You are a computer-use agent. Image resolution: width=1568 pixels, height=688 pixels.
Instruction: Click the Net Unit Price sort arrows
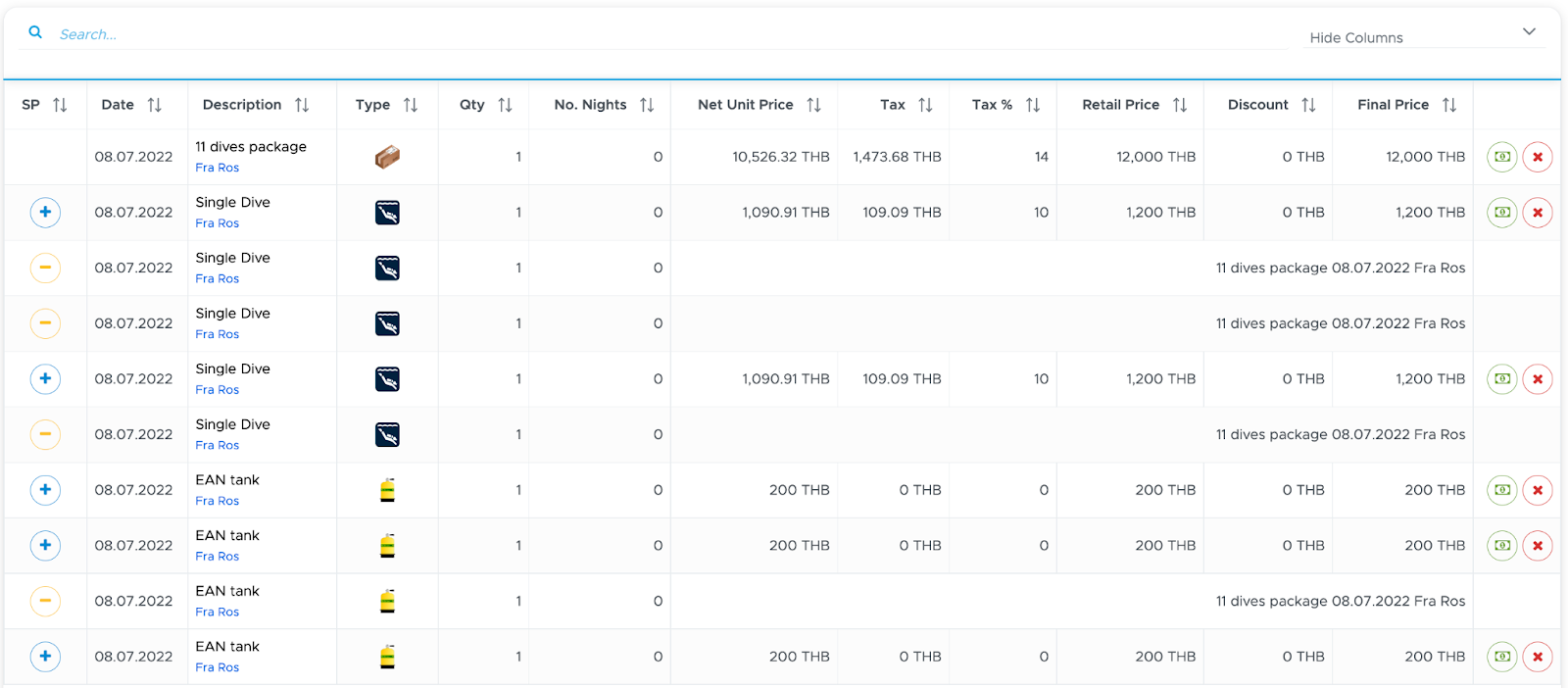click(813, 105)
